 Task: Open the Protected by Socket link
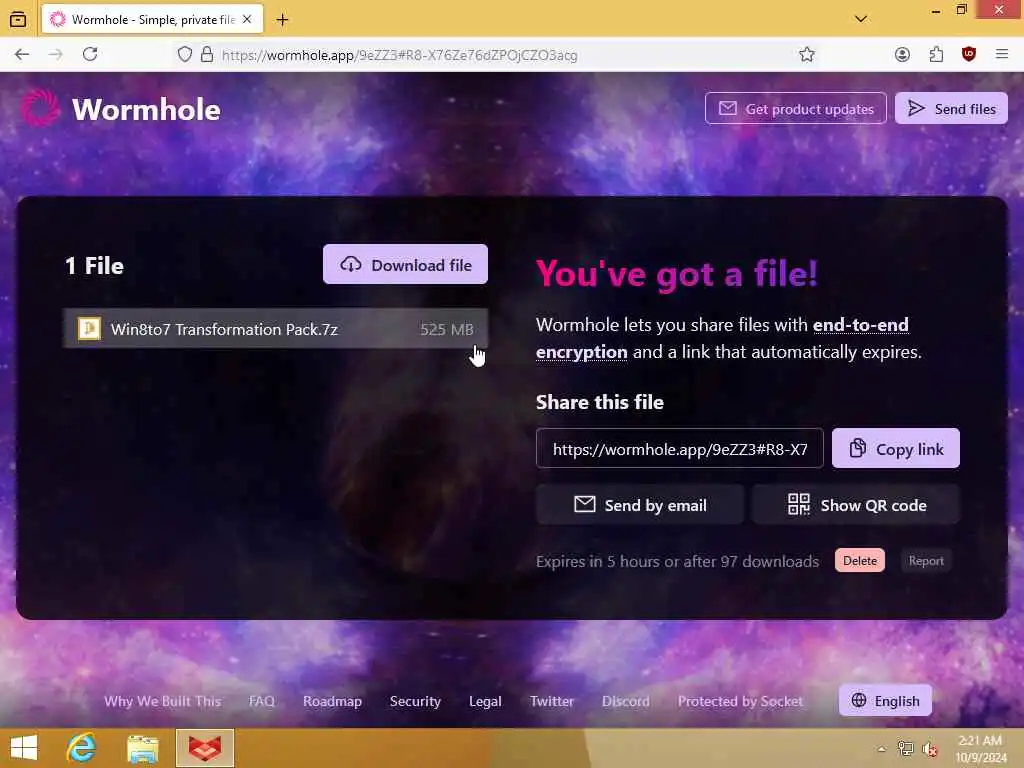741,701
